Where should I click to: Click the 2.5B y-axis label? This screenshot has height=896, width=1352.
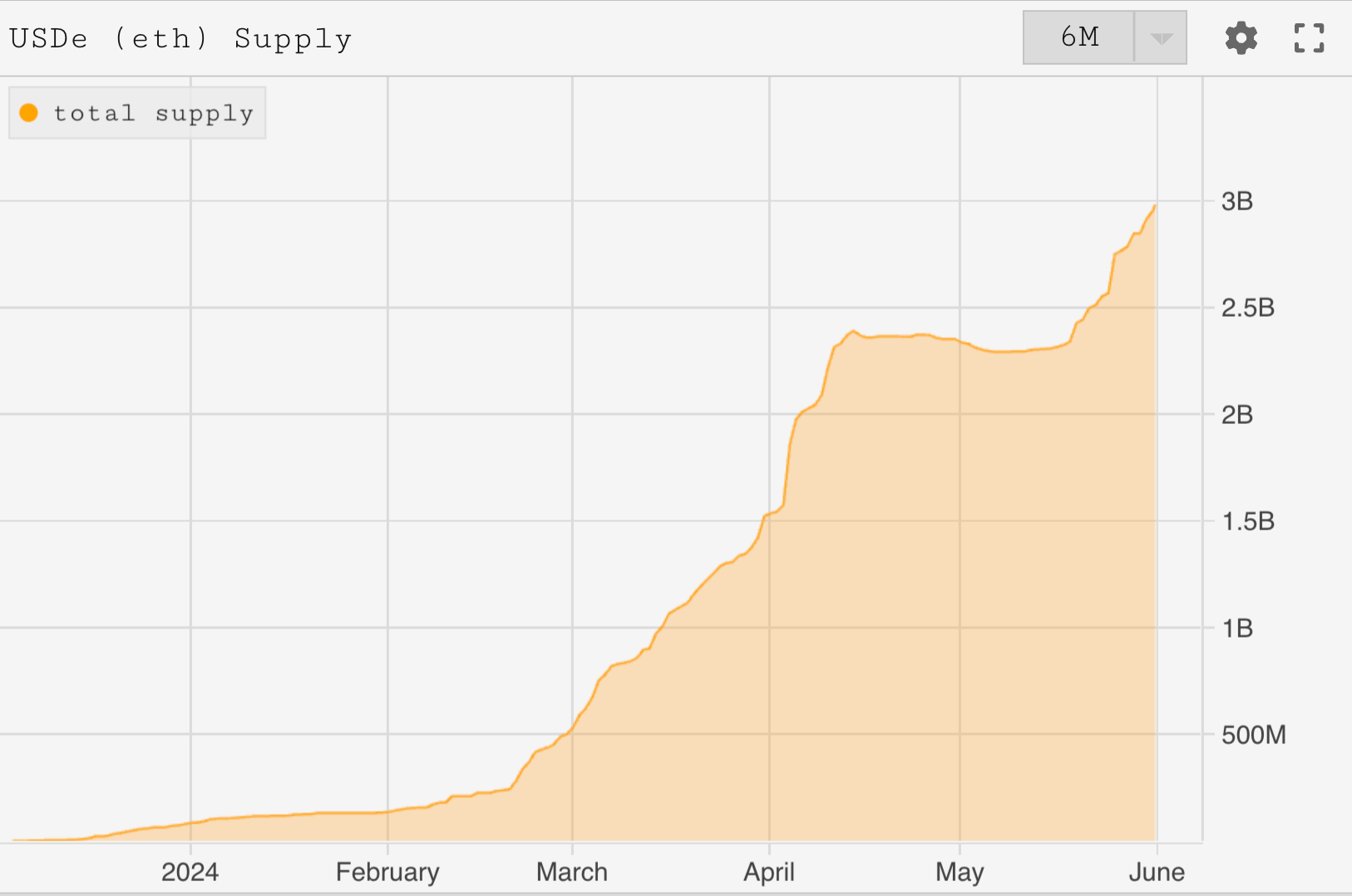(1247, 308)
